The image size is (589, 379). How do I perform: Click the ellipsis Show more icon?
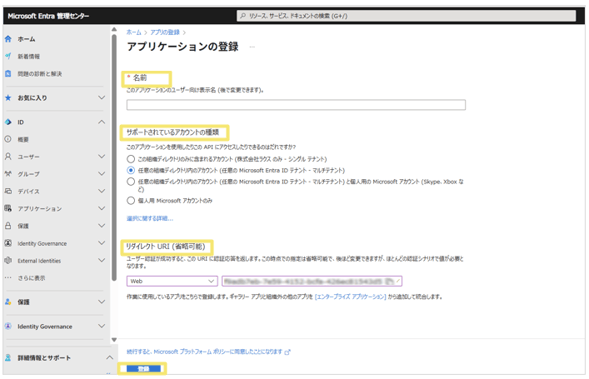pyautogui.click(x=8, y=278)
